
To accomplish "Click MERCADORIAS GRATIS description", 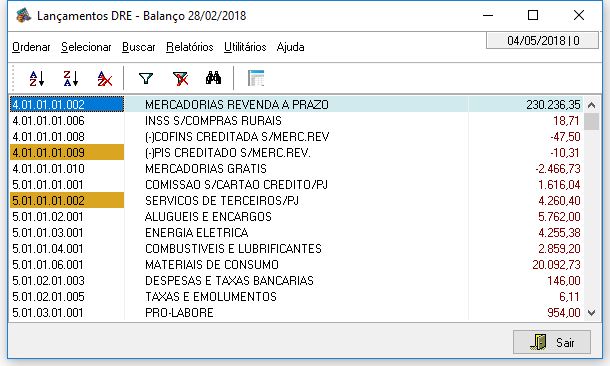I will [x=206, y=168].
